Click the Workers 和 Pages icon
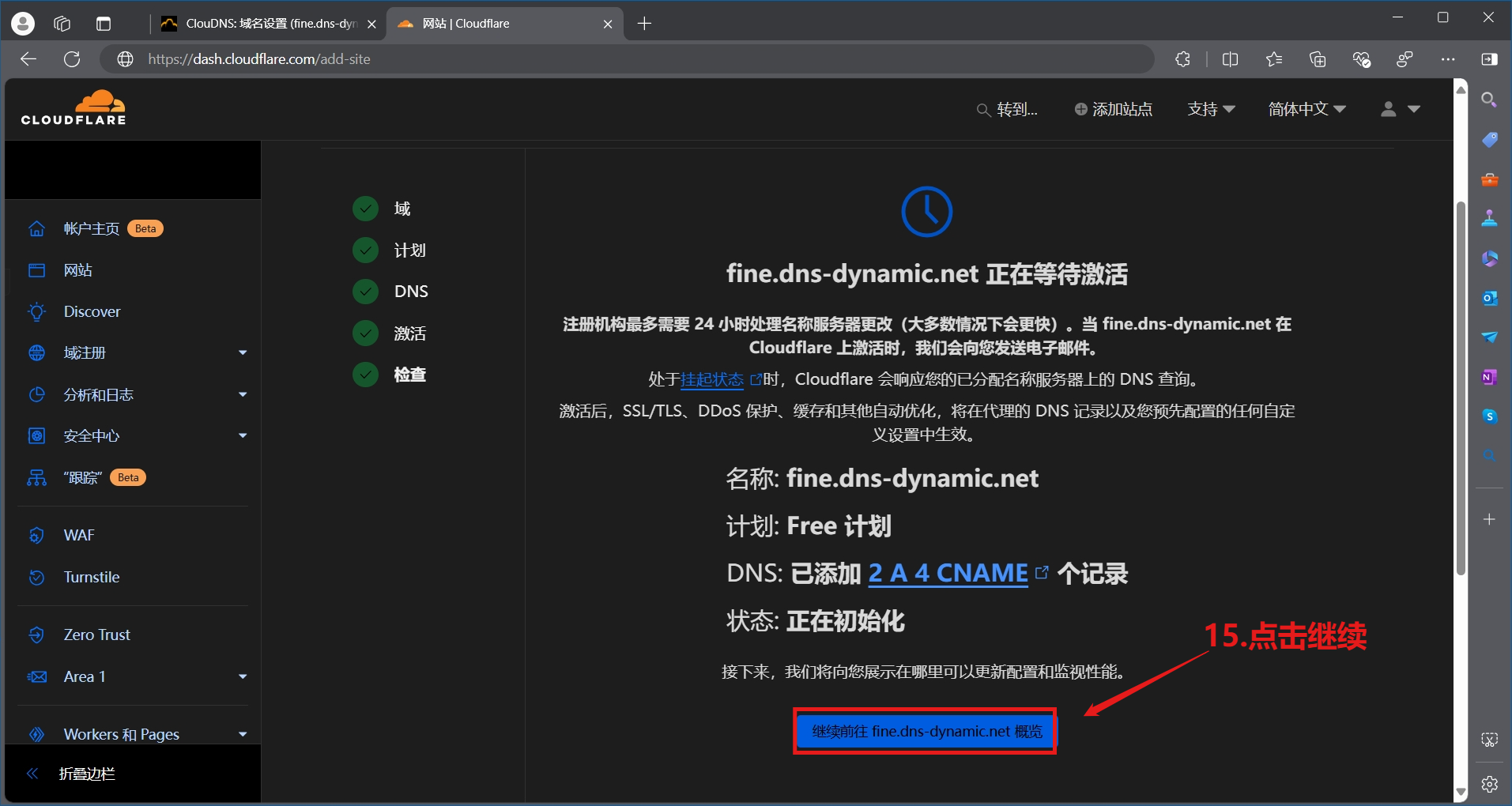This screenshot has height=806, width=1512. pyautogui.click(x=36, y=734)
